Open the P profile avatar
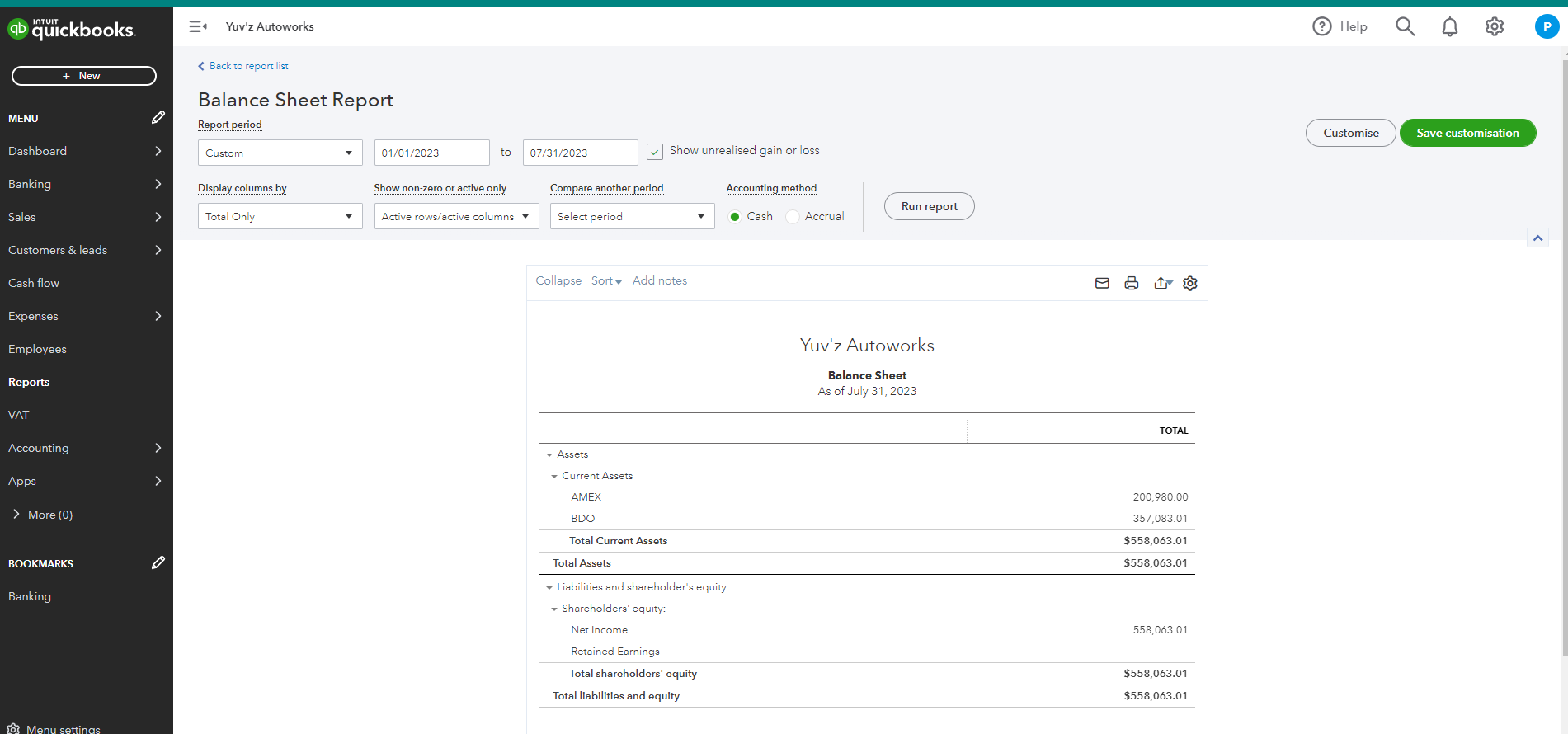The height and width of the screenshot is (734, 1568). (x=1547, y=26)
